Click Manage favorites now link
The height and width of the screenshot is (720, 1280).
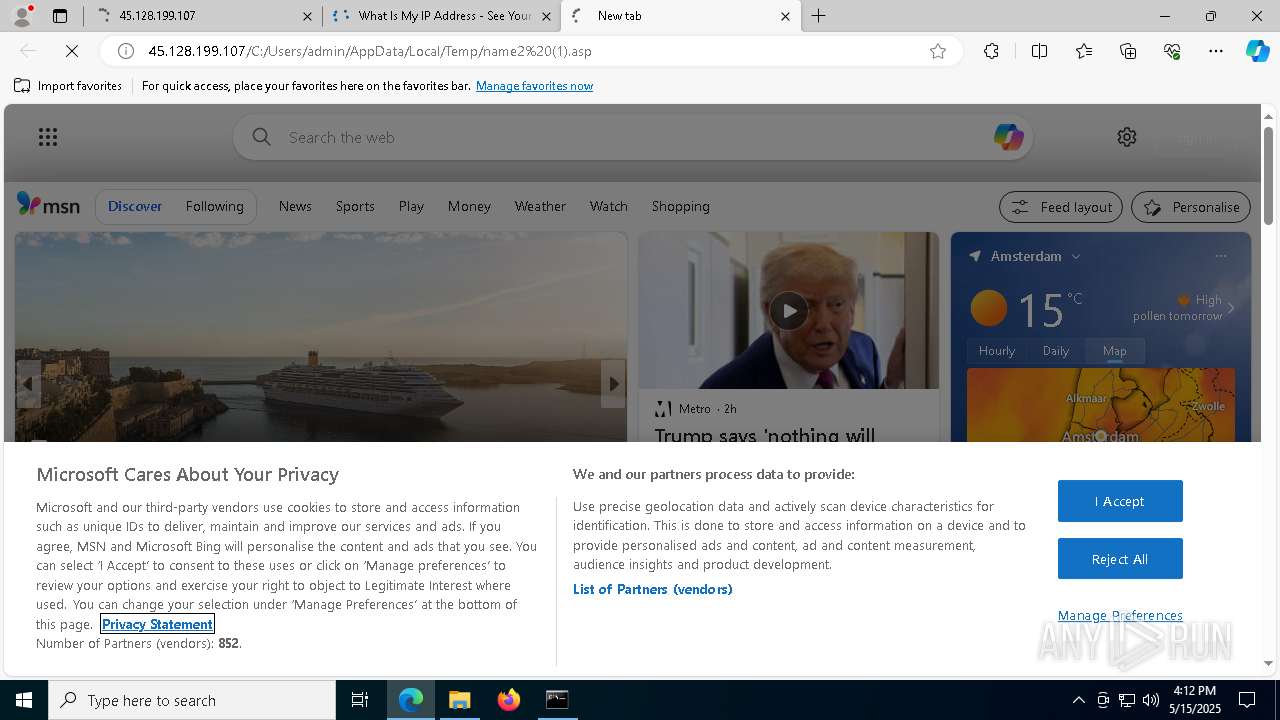[x=534, y=86]
